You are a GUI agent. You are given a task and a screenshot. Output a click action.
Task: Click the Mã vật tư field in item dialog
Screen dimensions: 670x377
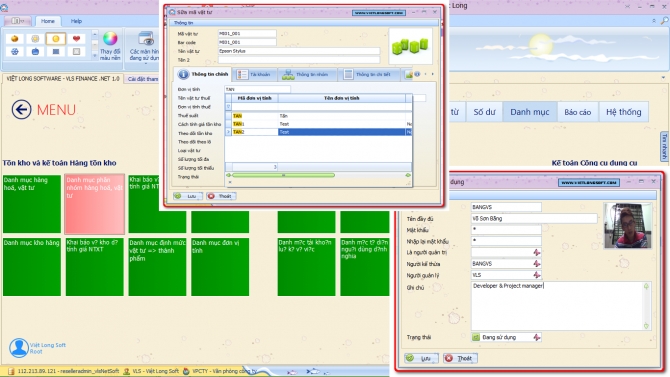tap(247, 33)
